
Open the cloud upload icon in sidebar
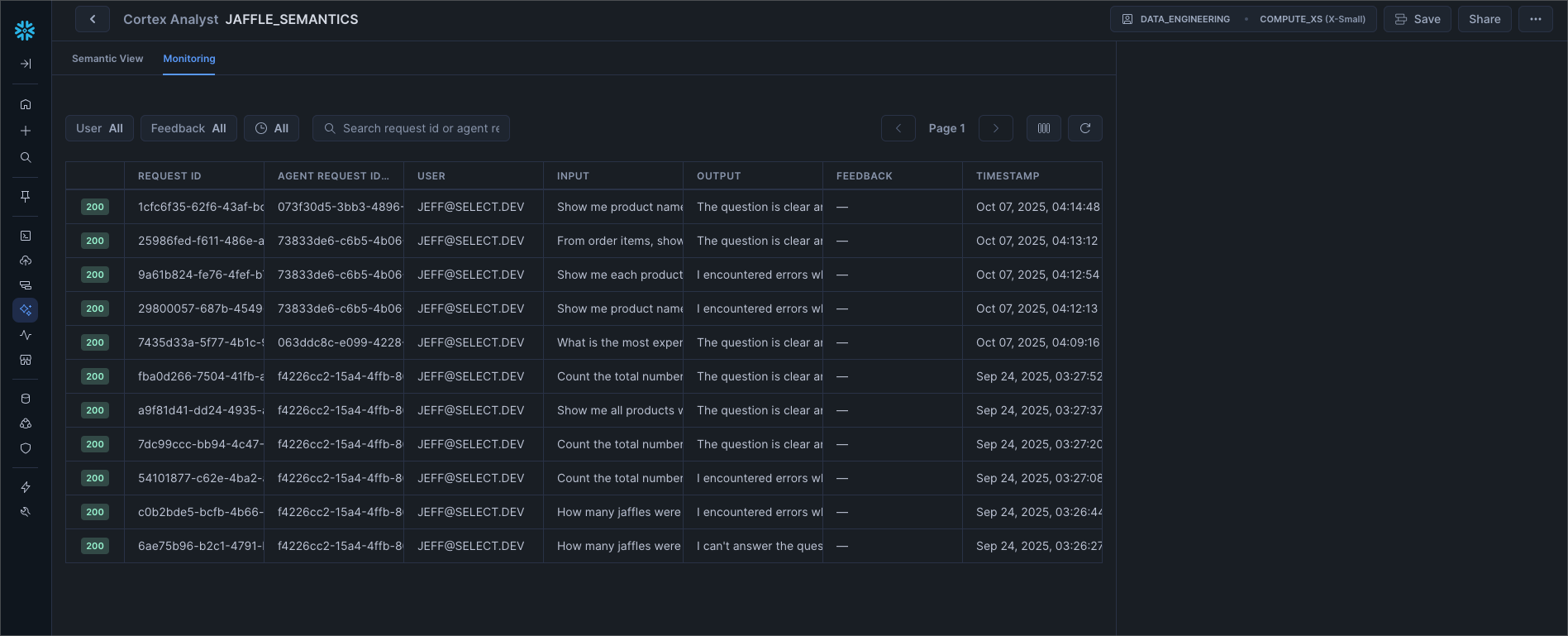(x=26, y=261)
